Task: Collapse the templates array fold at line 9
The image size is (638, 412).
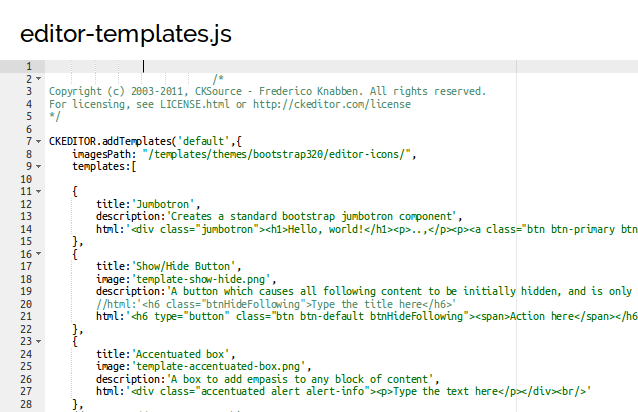Action: [39, 166]
